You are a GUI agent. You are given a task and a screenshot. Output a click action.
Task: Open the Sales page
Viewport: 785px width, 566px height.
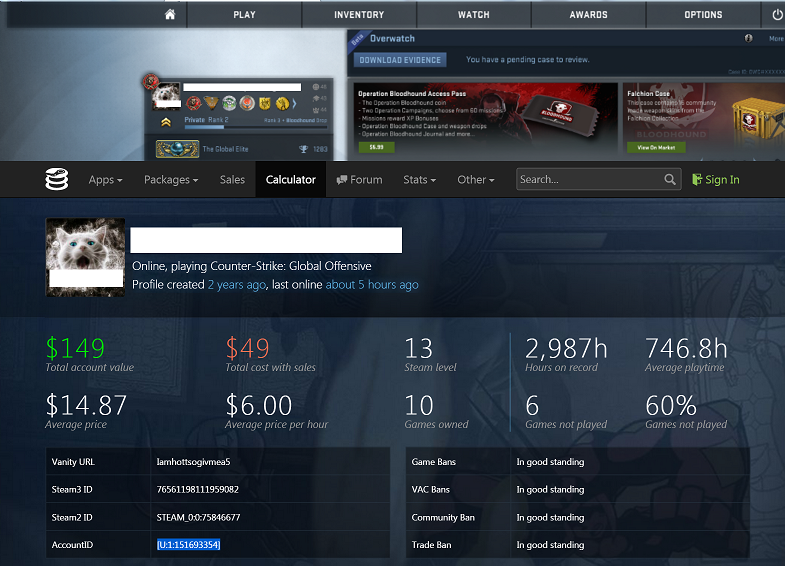pyautogui.click(x=232, y=179)
